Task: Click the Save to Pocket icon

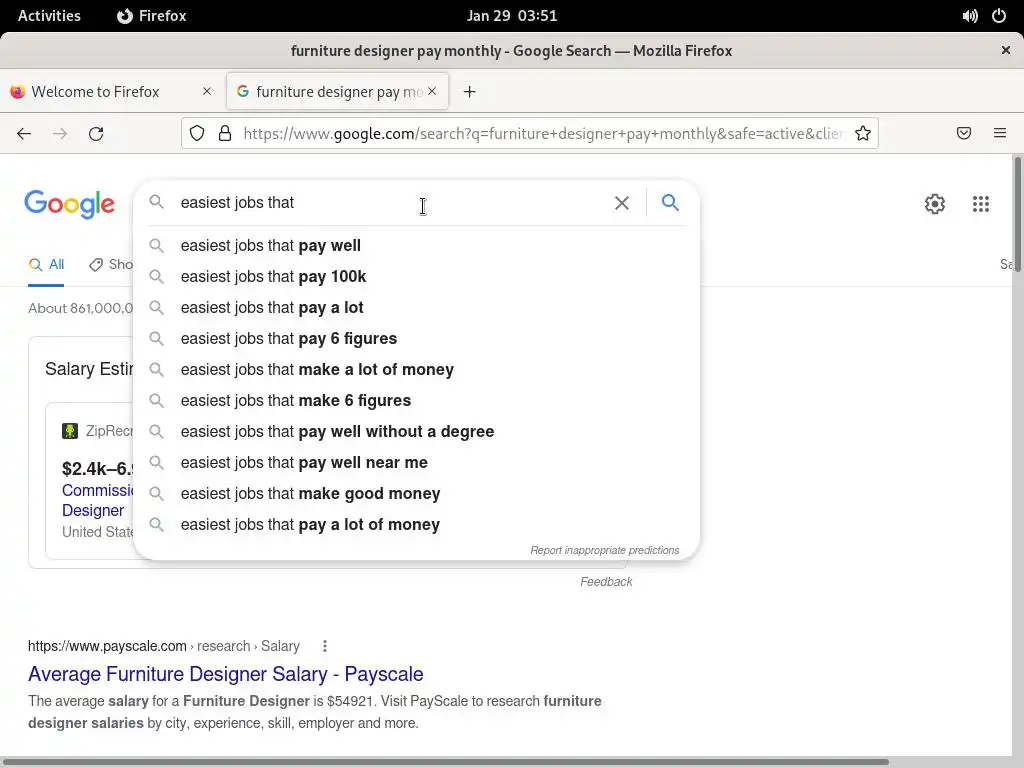Action: point(964,133)
